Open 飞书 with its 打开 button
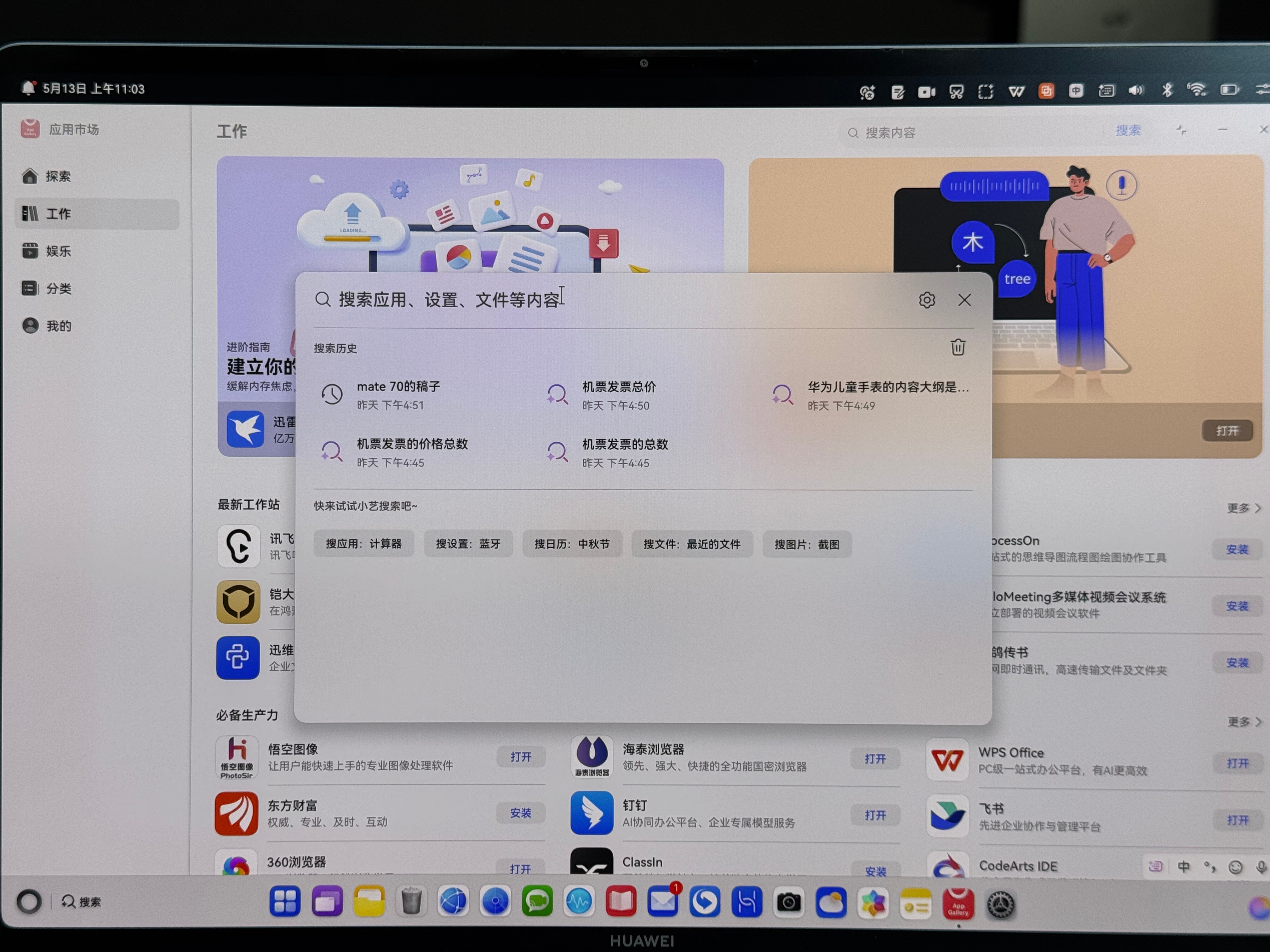Viewport: 1270px width, 952px height. [1237, 820]
